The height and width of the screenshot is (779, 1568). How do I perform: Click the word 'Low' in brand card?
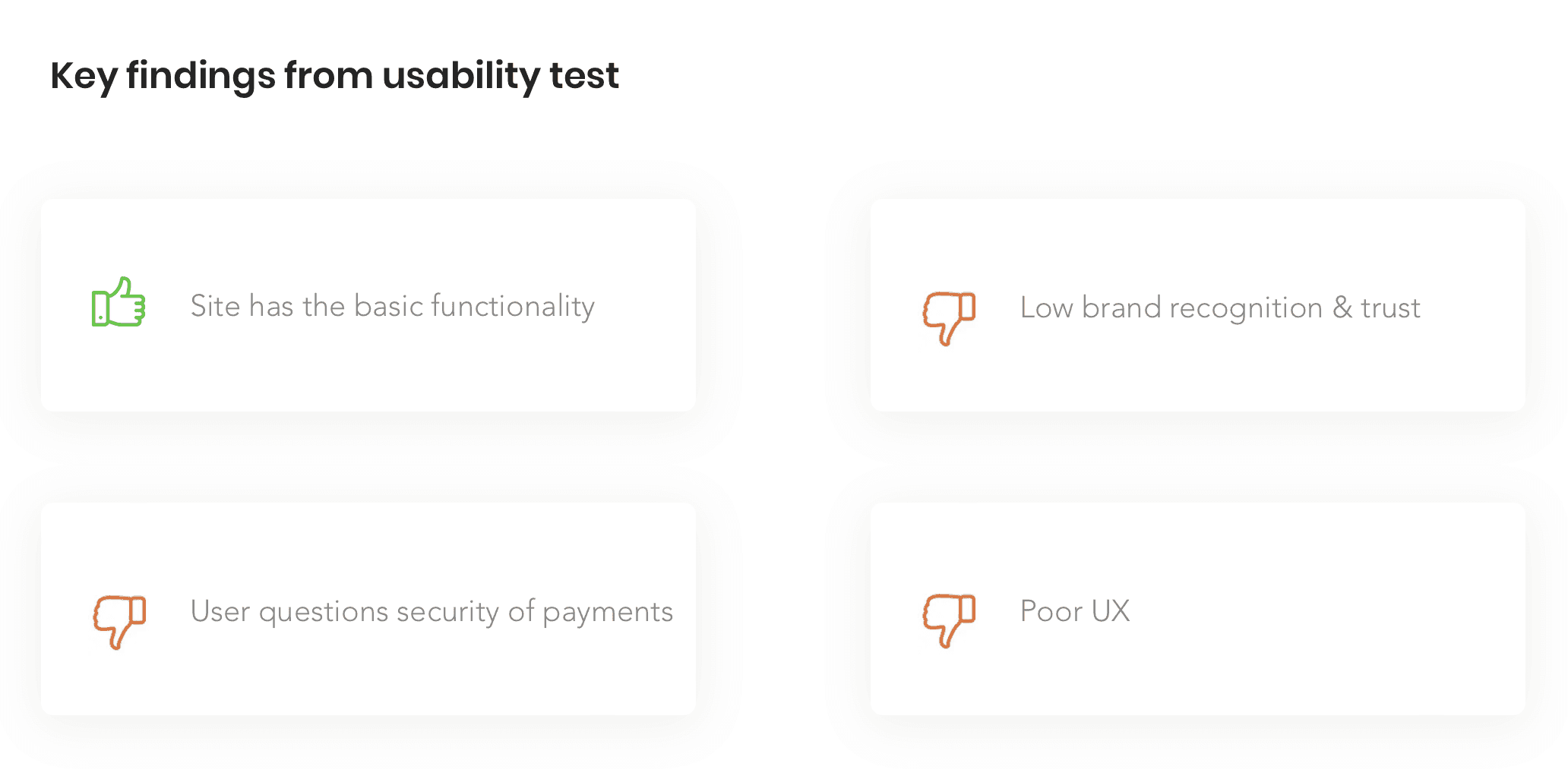pyautogui.click(x=1047, y=308)
